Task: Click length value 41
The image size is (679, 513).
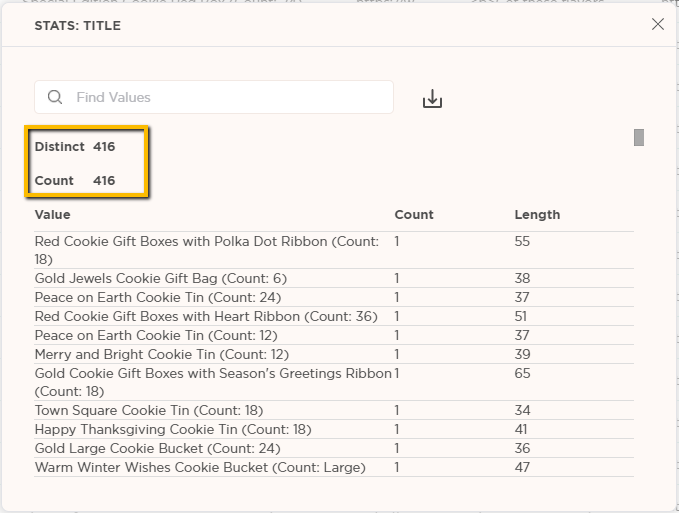Action: click(521, 429)
